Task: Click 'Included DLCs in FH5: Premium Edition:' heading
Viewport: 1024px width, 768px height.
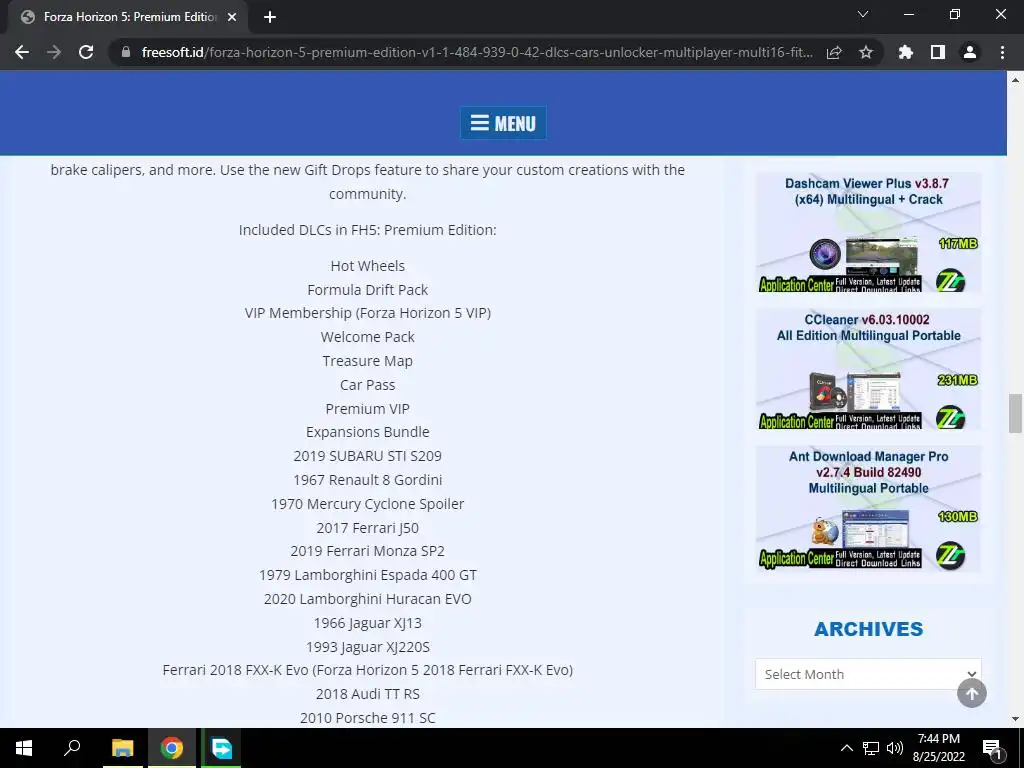Action: click(x=368, y=230)
